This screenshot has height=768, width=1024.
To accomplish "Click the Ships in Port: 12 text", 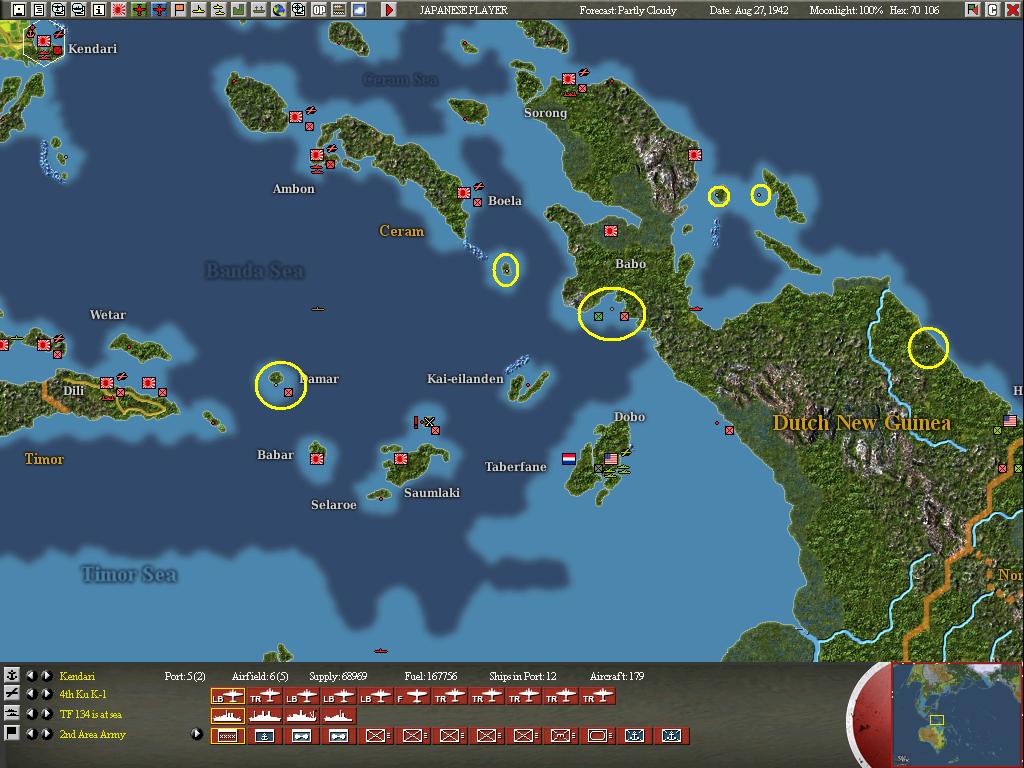I will pos(524,676).
